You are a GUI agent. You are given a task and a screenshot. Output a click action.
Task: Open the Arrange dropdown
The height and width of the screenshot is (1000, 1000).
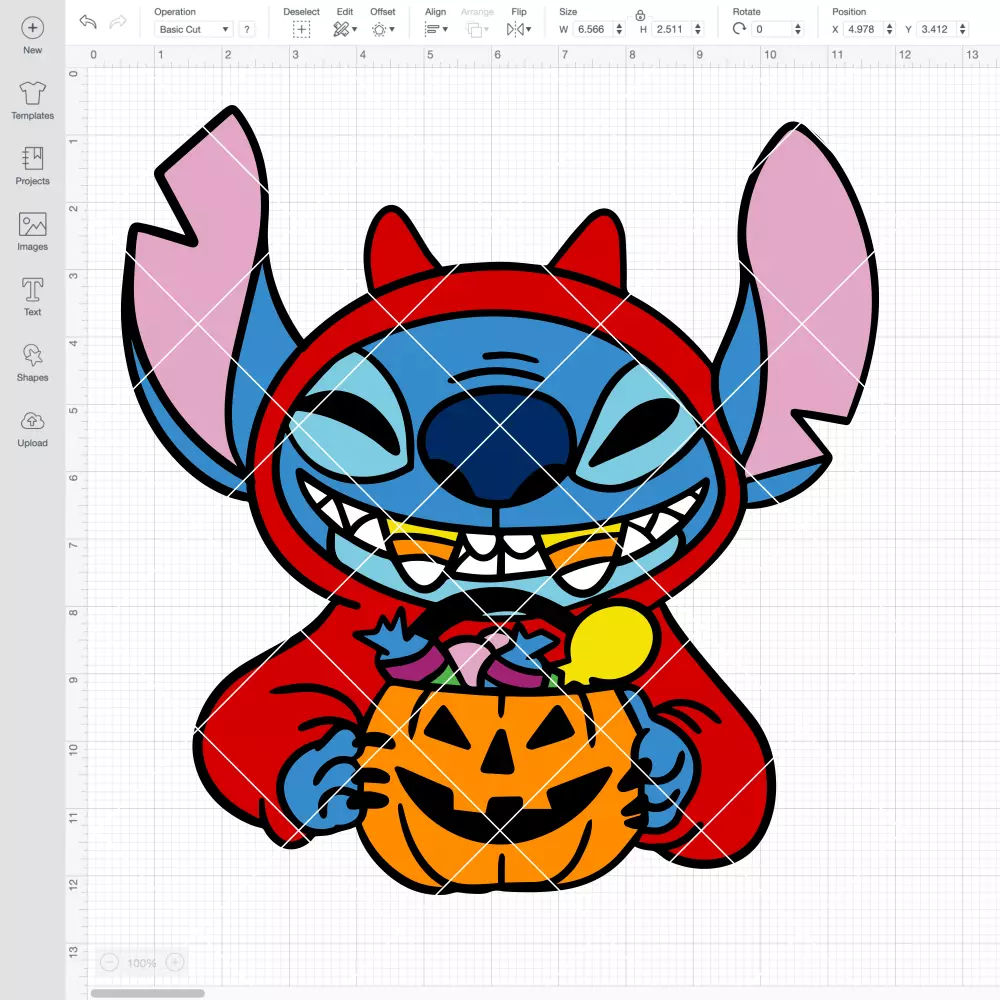[x=477, y=29]
